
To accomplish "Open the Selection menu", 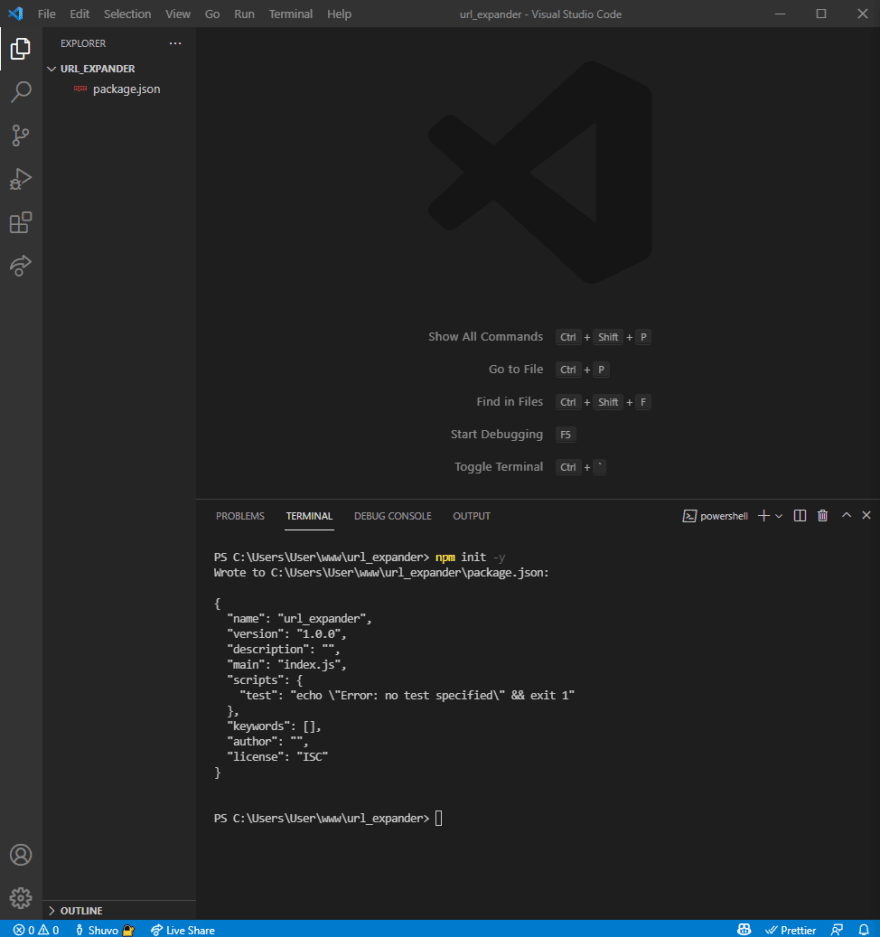I will coord(127,14).
